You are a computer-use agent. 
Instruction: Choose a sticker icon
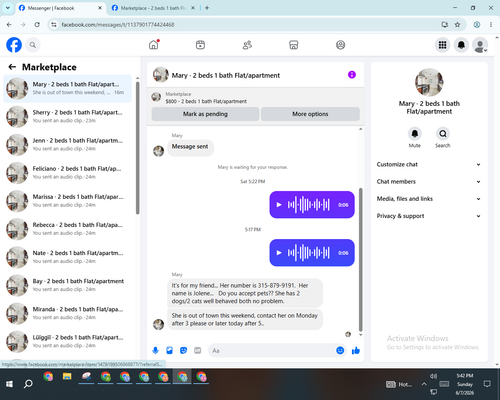pos(183,350)
